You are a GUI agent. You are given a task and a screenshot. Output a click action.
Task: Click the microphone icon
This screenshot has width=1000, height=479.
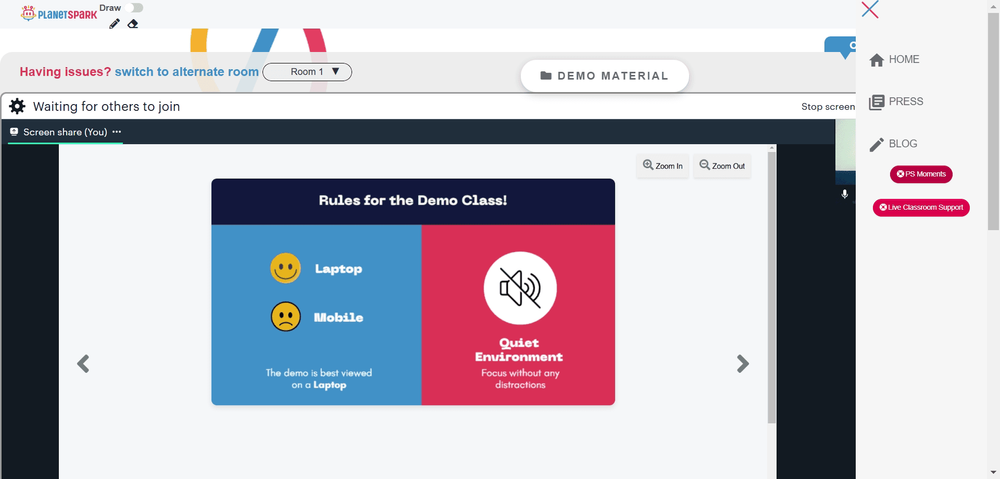pos(844,194)
